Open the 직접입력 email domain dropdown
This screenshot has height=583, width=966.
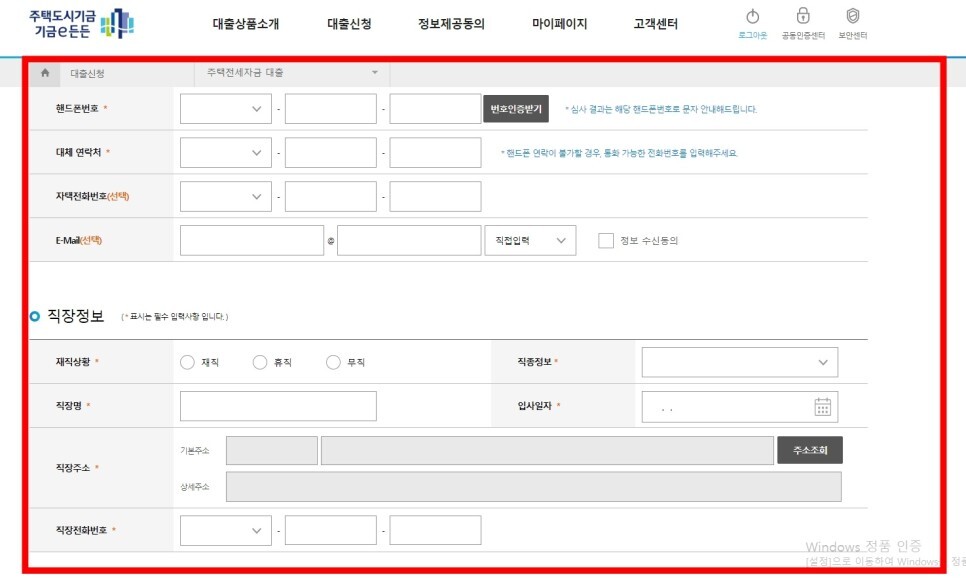coord(530,240)
